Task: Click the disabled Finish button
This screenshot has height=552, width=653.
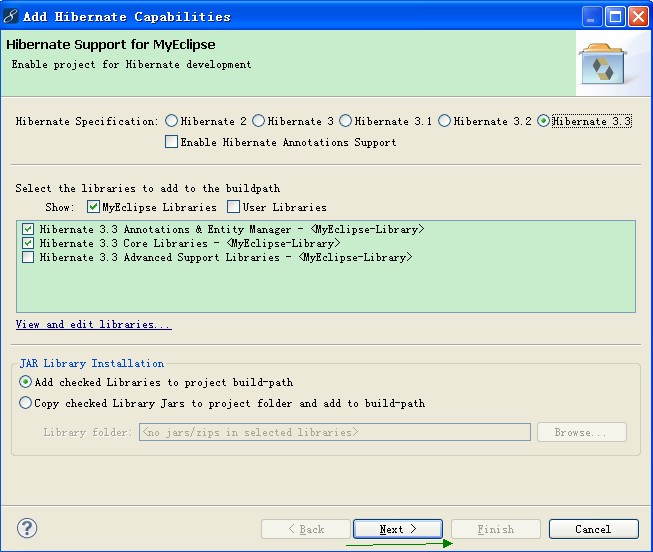Action: coord(496,529)
